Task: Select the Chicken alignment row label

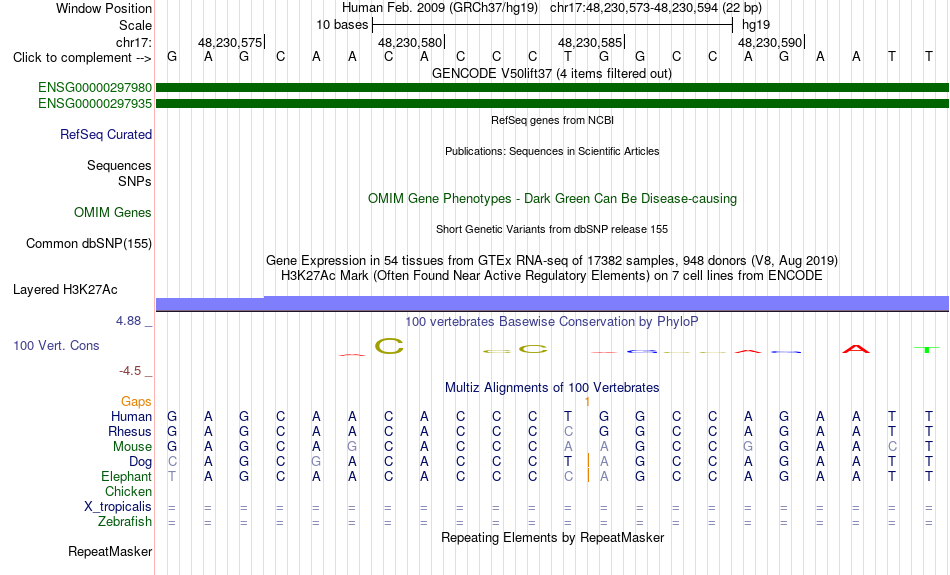Action: tap(128, 491)
